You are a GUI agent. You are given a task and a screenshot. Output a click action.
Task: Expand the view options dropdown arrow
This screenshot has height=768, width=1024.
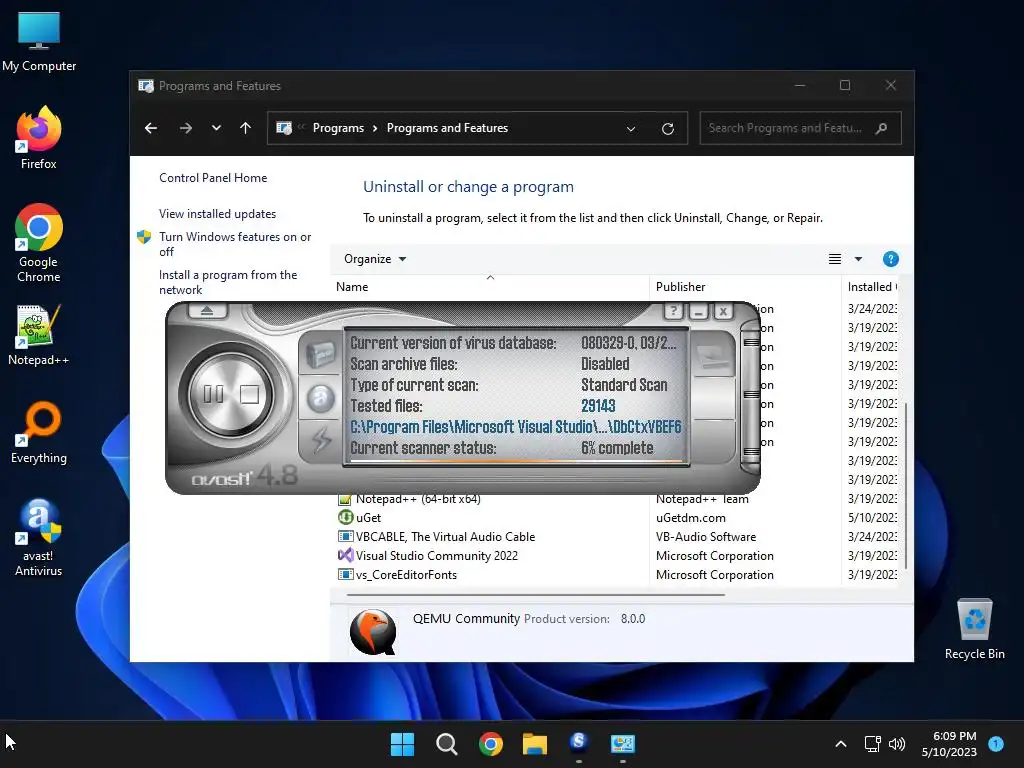[858, 259]
